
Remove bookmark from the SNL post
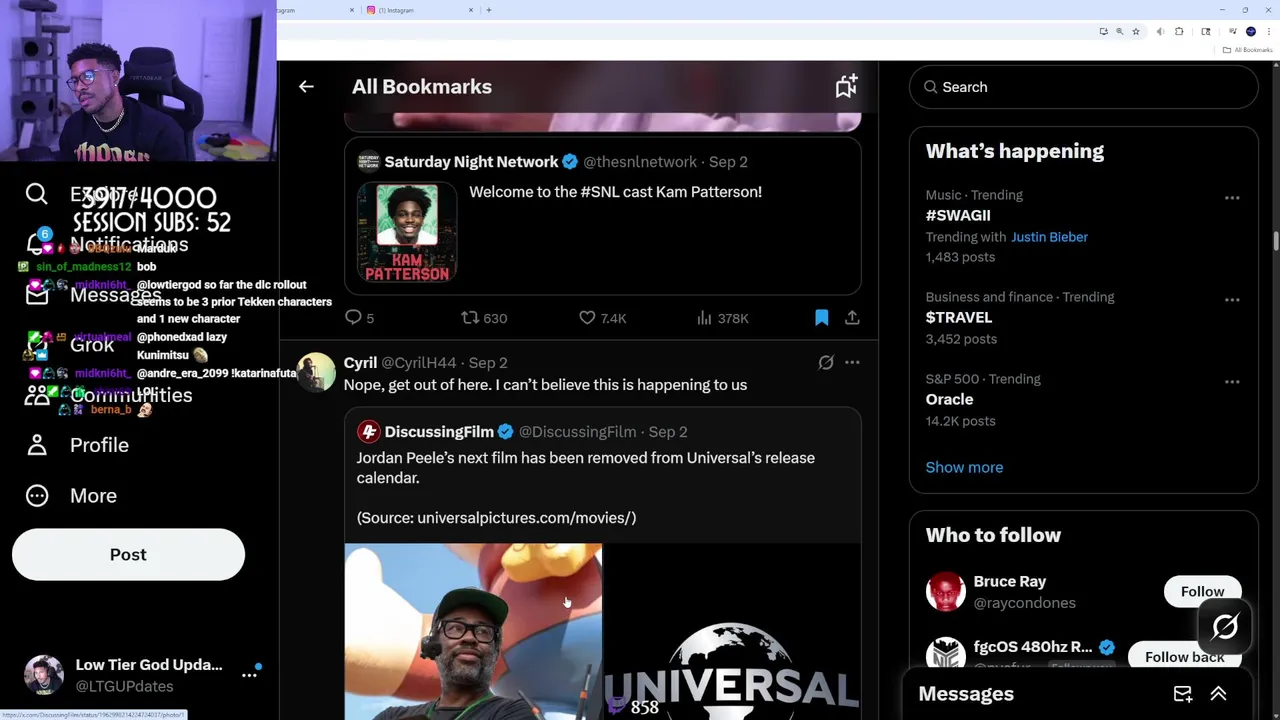[822, 318]
